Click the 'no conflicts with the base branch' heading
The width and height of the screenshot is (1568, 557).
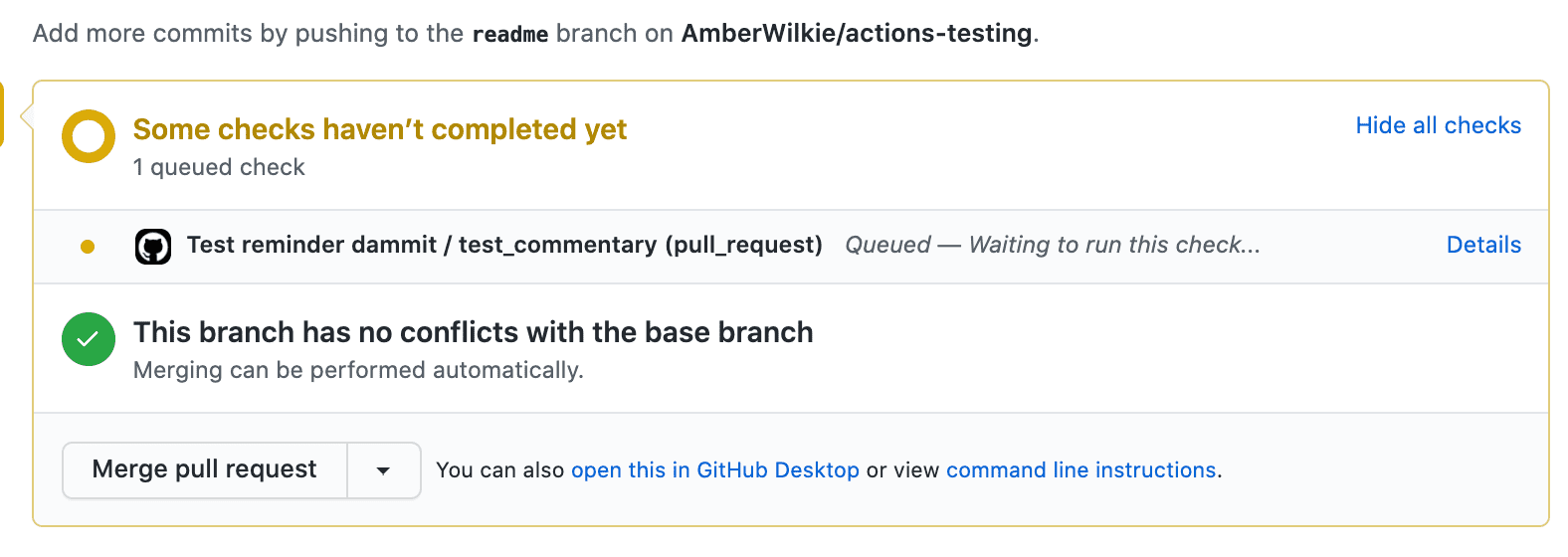[473, 332]
